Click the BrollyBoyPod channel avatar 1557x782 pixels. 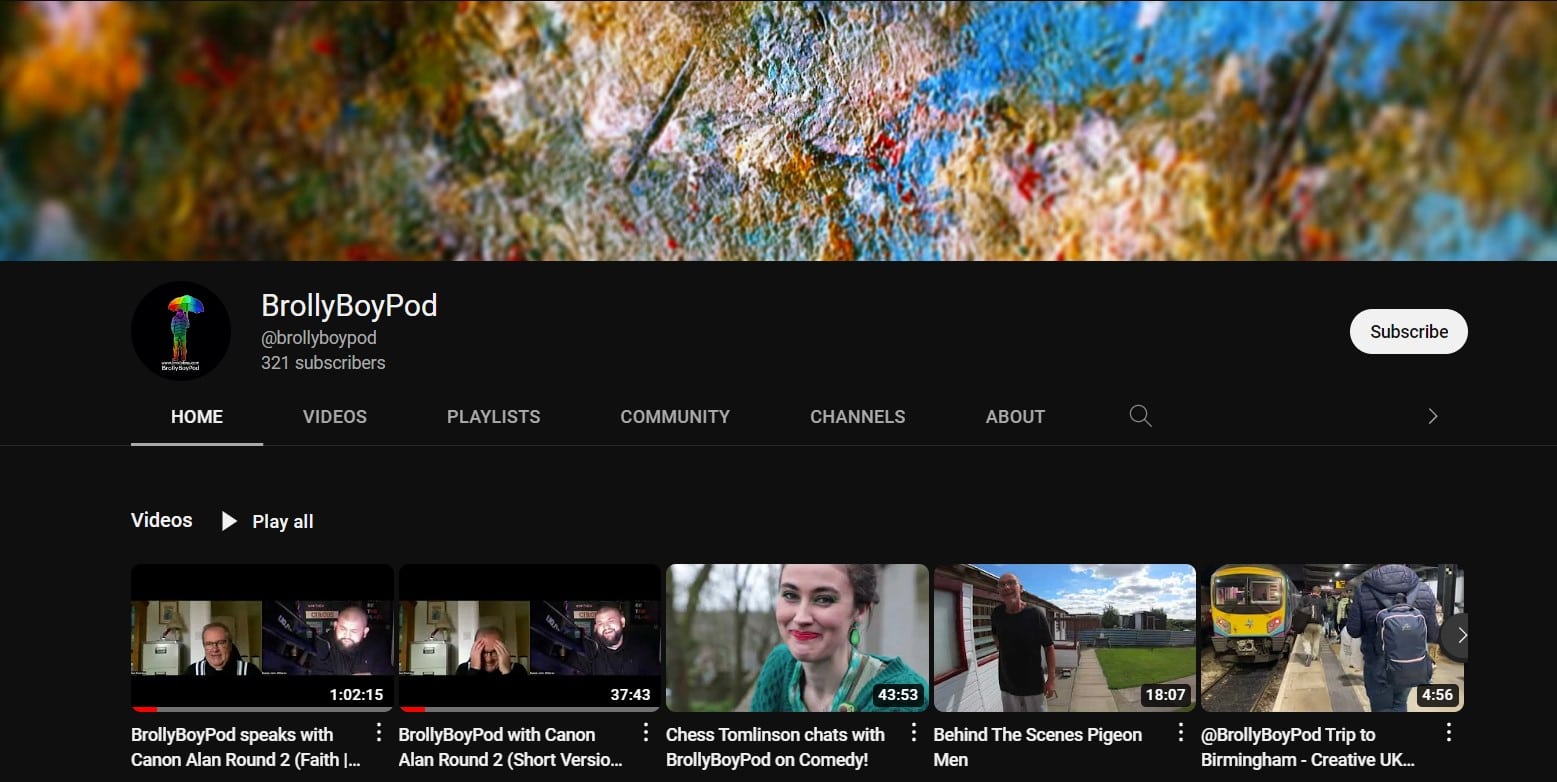181,331
